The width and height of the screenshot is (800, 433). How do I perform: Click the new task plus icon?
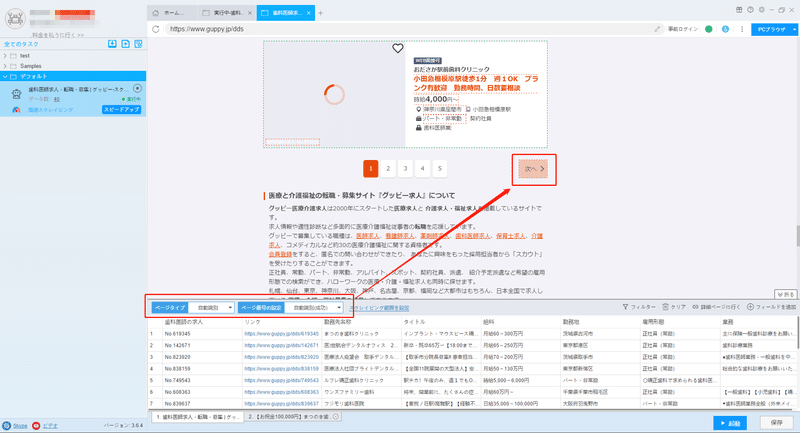point(126,44)
